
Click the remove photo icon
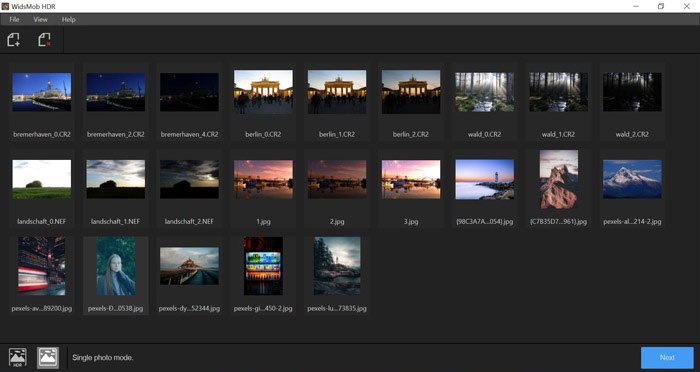point(44,40)
